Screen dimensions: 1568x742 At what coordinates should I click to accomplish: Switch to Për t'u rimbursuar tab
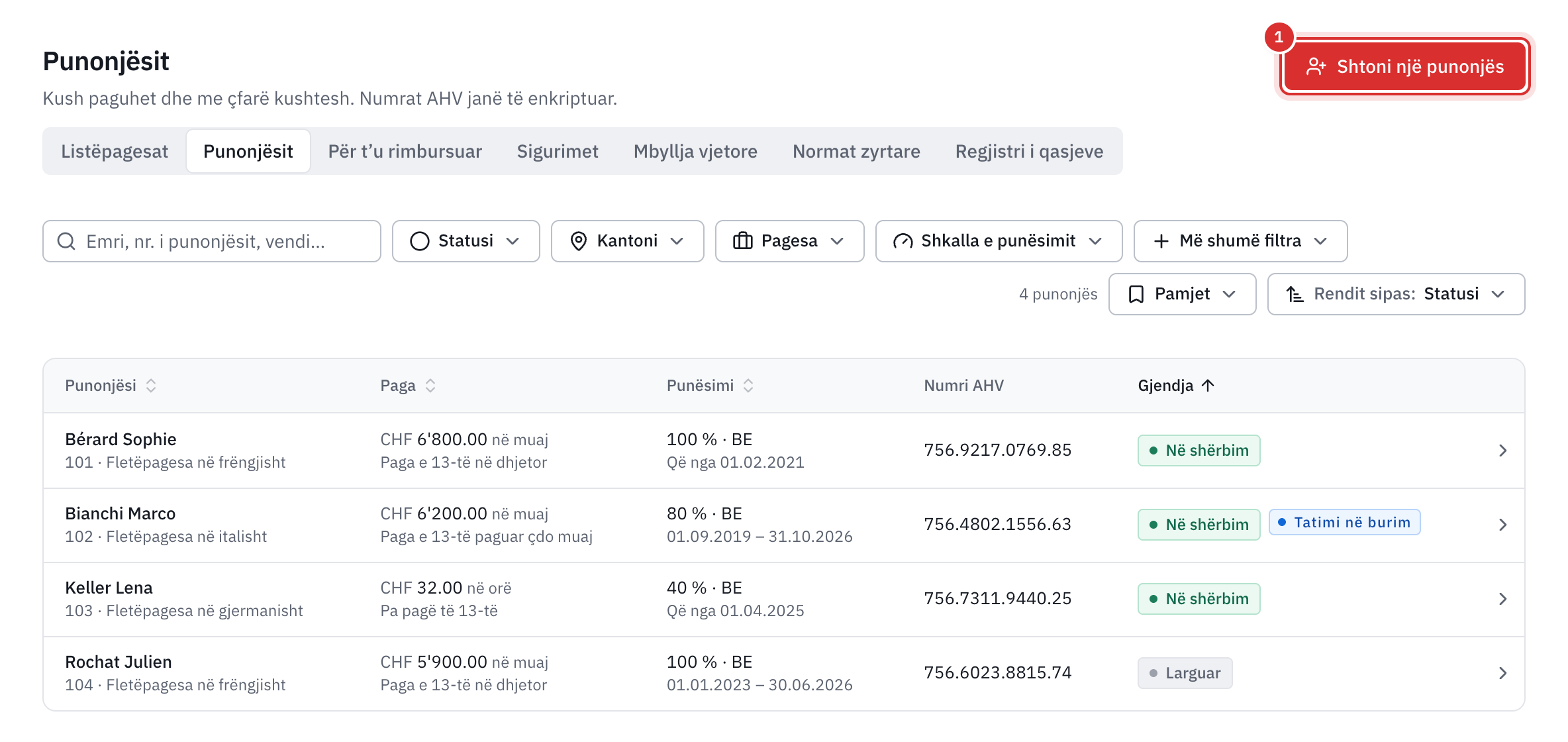(x=405, y=151)
